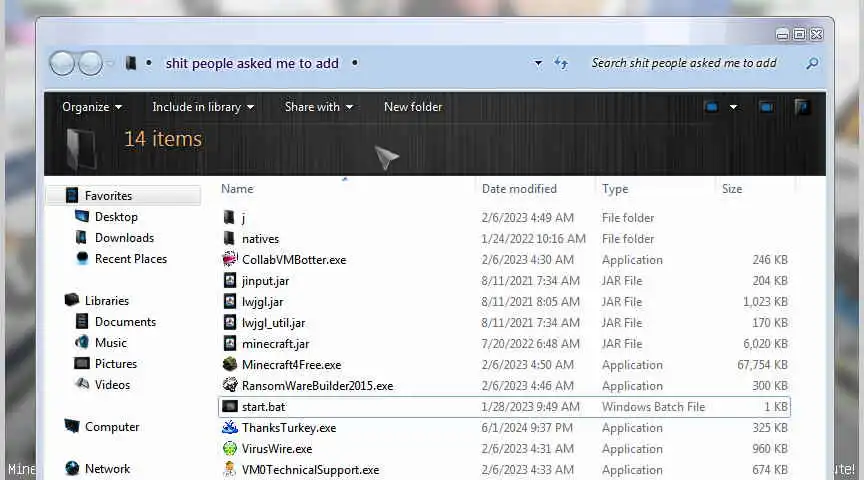864x480 pixels.
Task: Click the Recent Places icon
Action: (82, 258)
